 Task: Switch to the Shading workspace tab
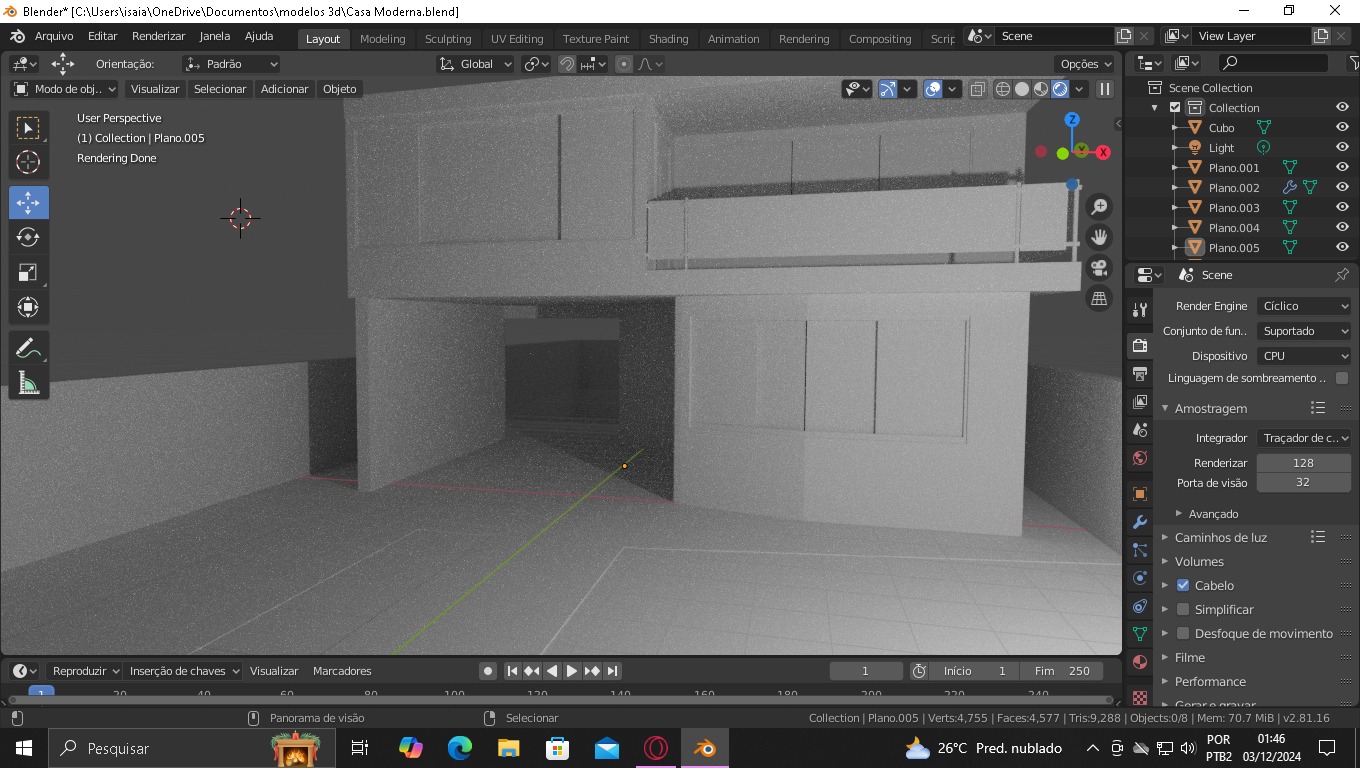(x=668, y=39)
